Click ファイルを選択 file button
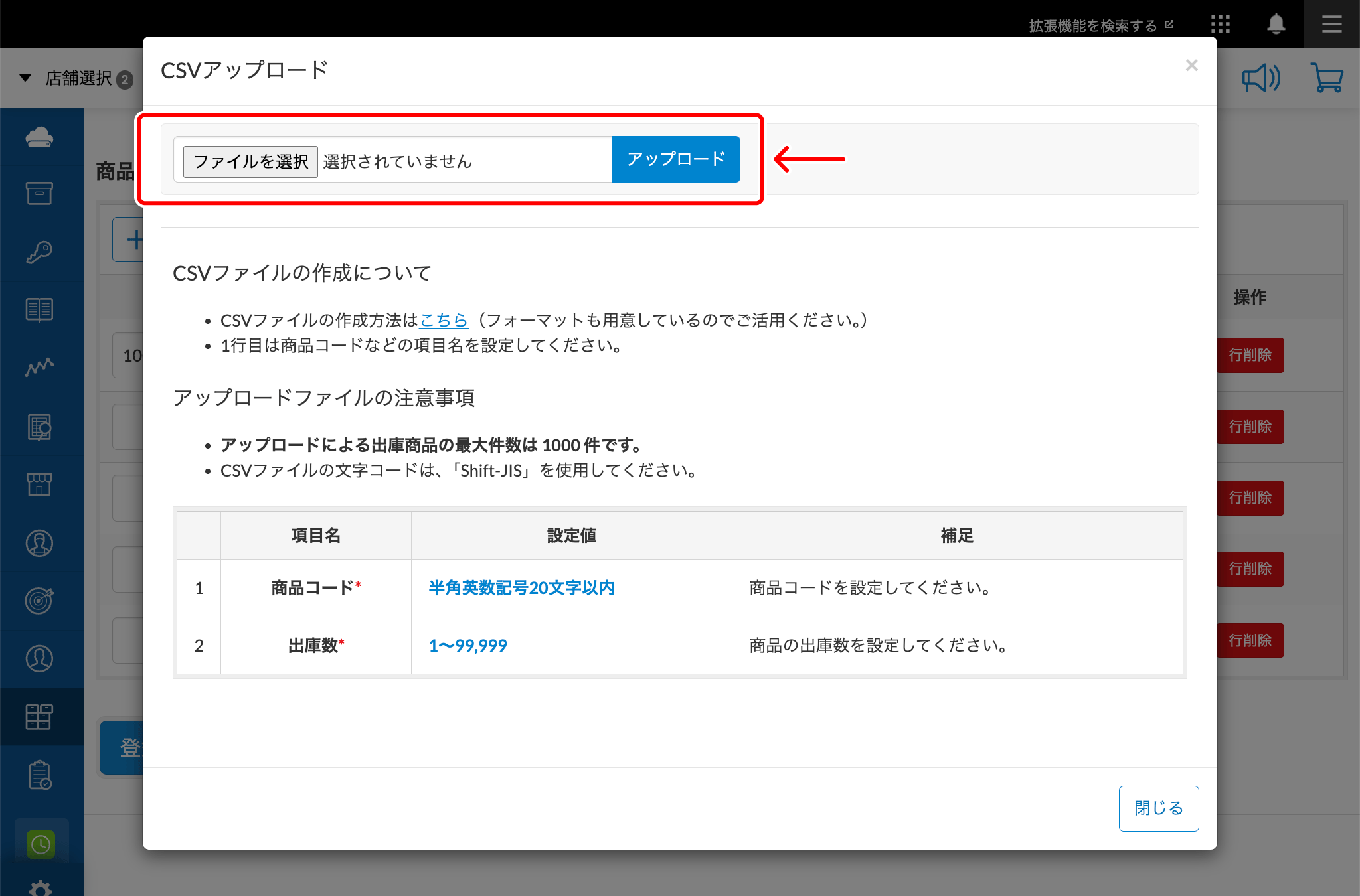Viewport: 1360px width, 896px height. pos(250,161)
